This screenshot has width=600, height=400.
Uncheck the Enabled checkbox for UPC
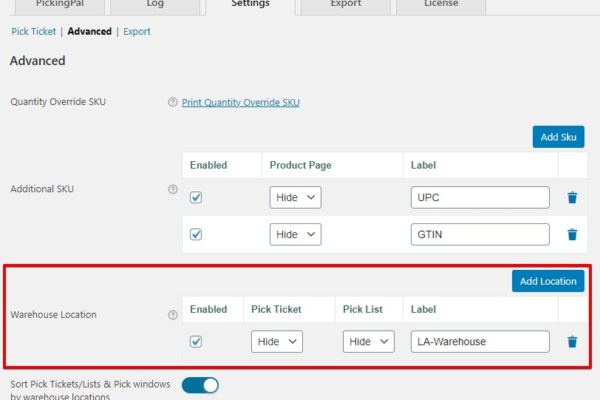click(x=196, y=198)
